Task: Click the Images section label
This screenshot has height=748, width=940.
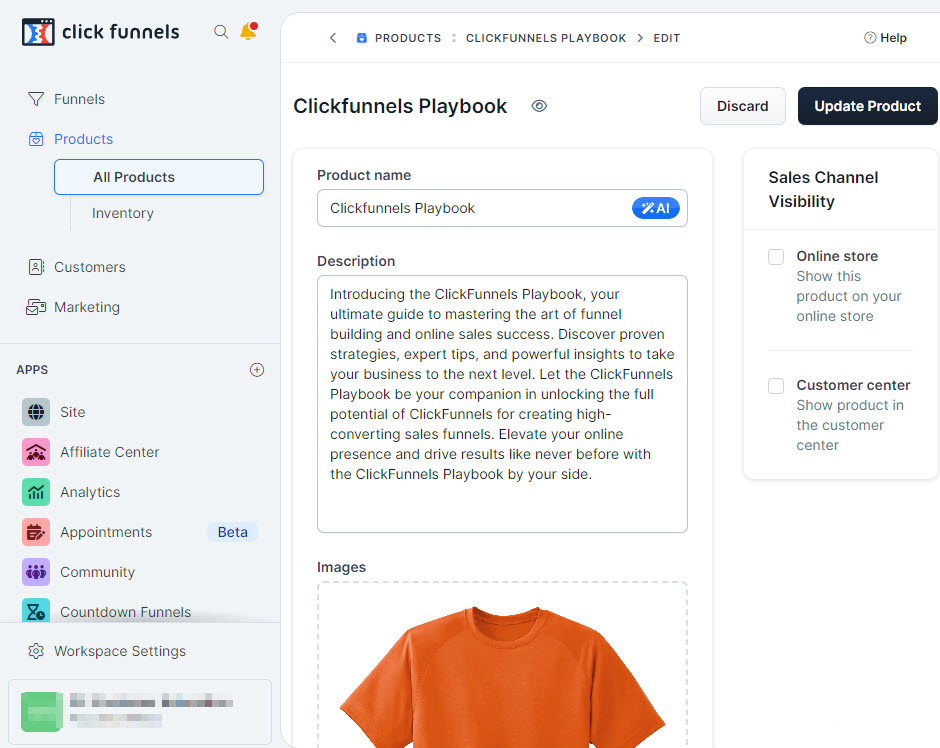Action: pos(341,567)
